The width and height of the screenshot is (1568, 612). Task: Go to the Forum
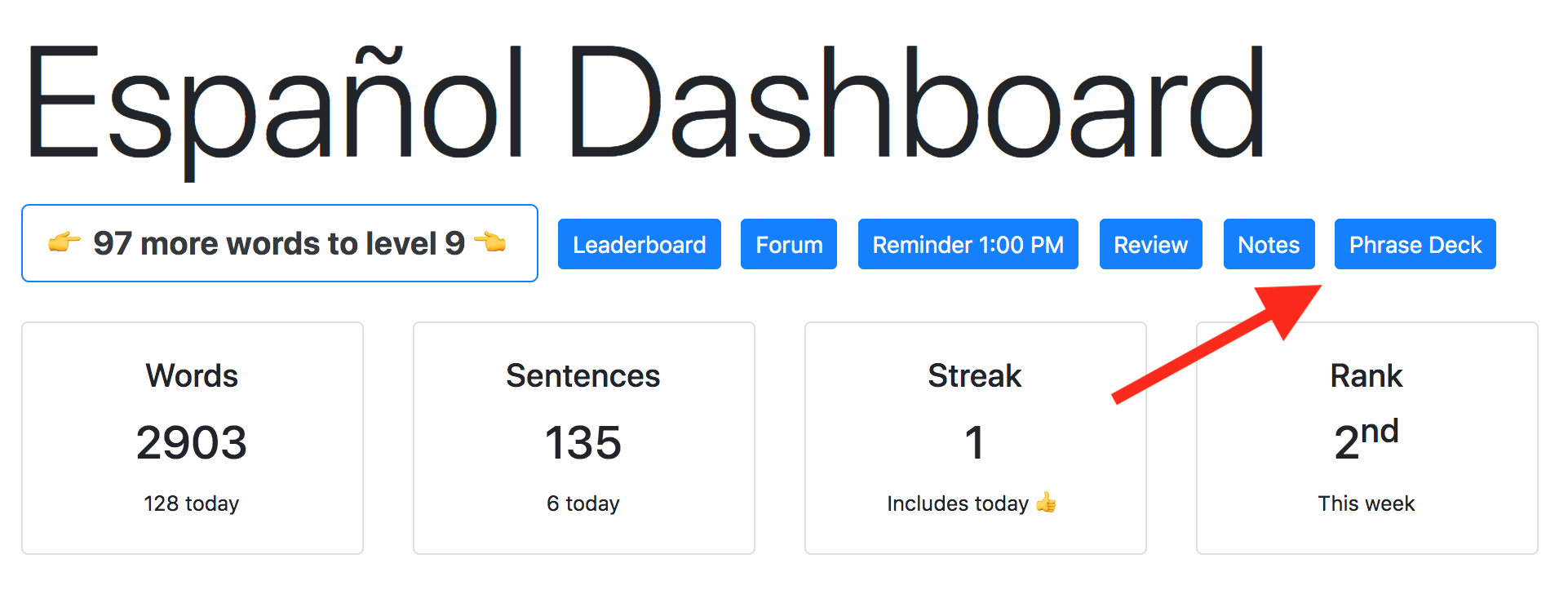click(x=789, y=244)
